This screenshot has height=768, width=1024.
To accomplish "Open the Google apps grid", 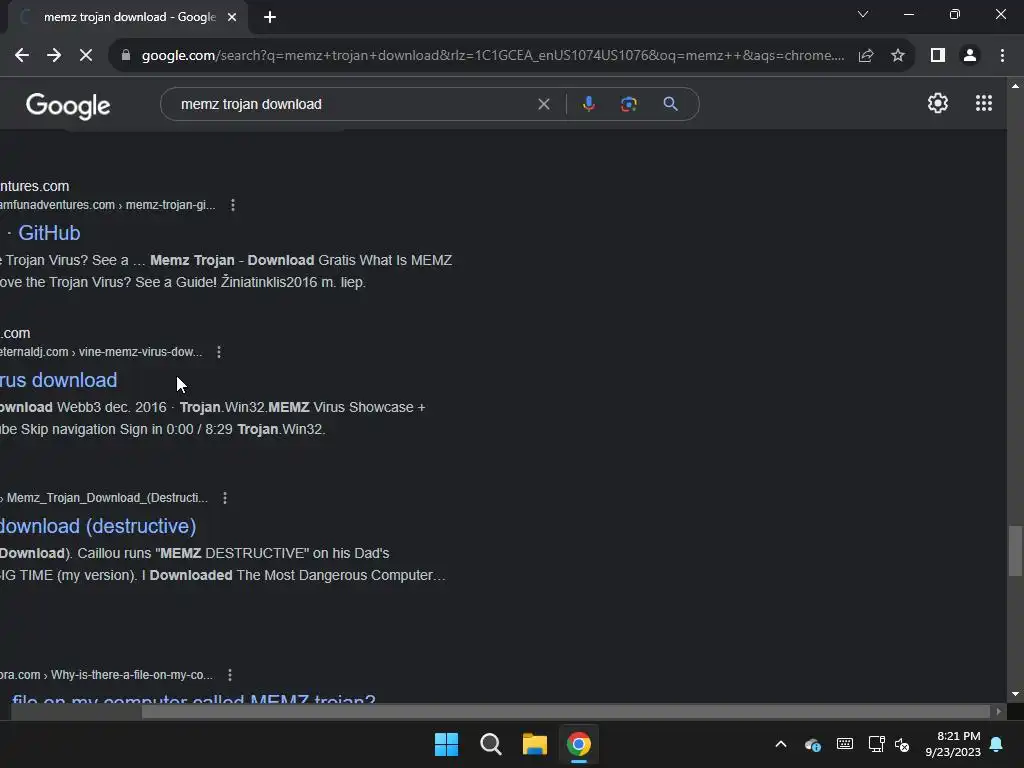I will (x=984, y=103).
